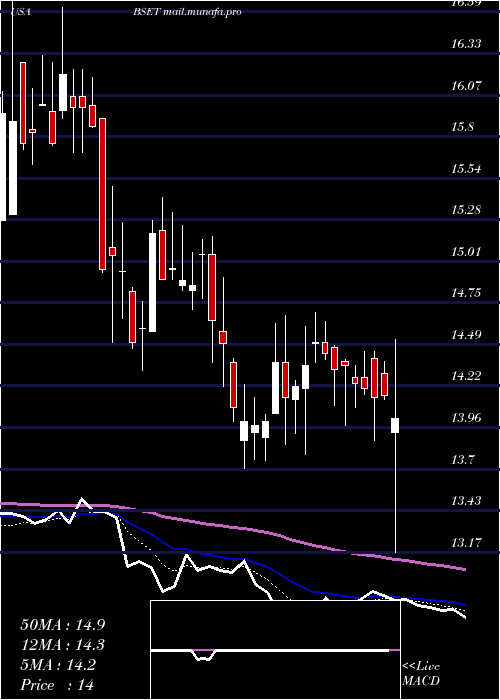Select the 16.33 price axis label
Image resolution: width=500 pixels, height=700 pixels.
tap(466, 44)
